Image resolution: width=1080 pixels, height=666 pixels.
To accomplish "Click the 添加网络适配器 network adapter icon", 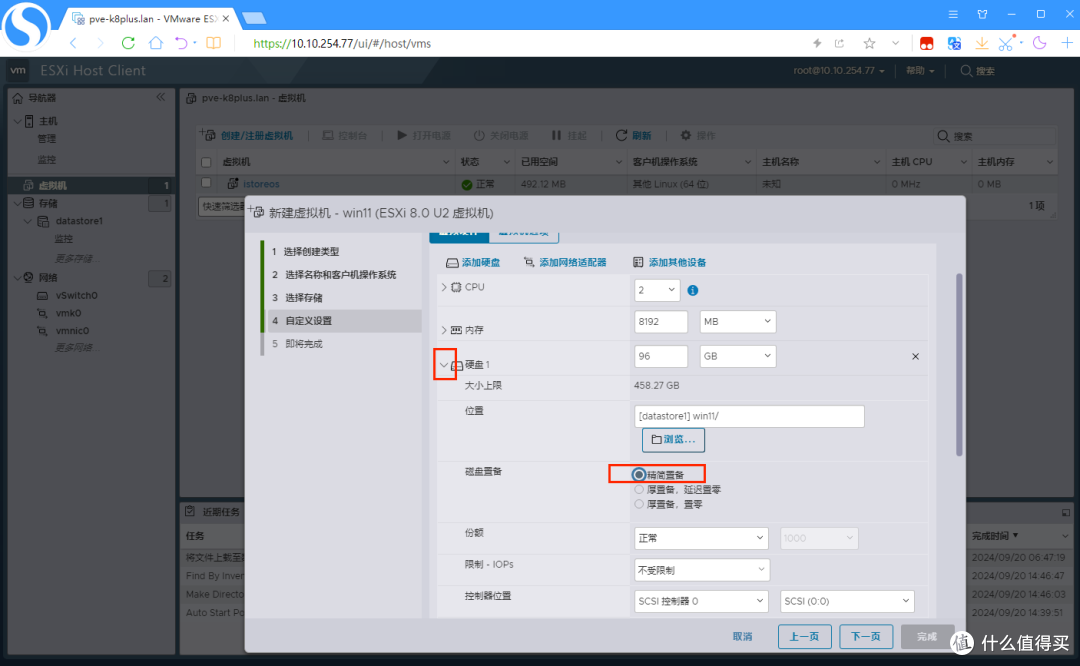I will [x=529, y=262].
